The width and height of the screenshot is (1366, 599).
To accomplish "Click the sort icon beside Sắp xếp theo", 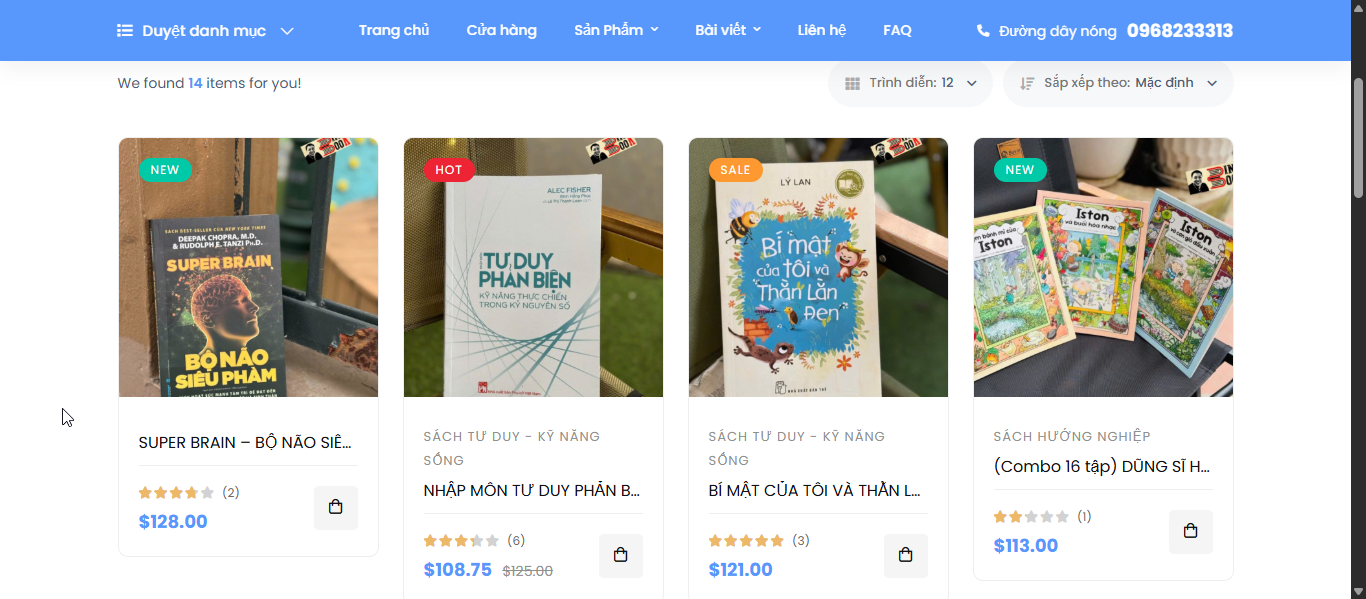I will pos(1027,84).
